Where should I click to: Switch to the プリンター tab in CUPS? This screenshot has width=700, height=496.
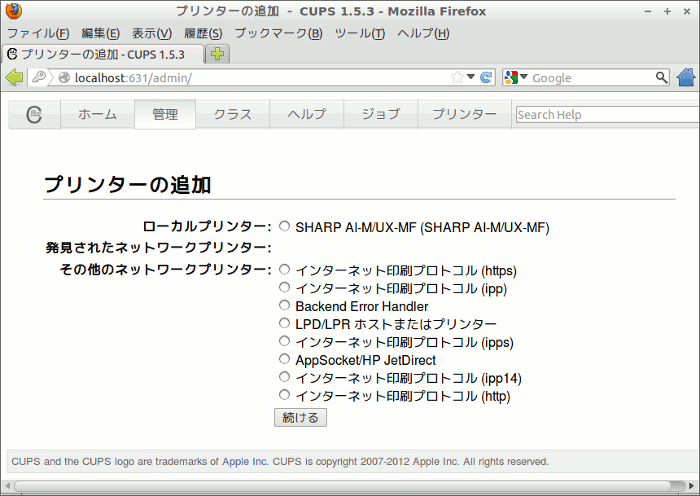[x=464, y=115]
